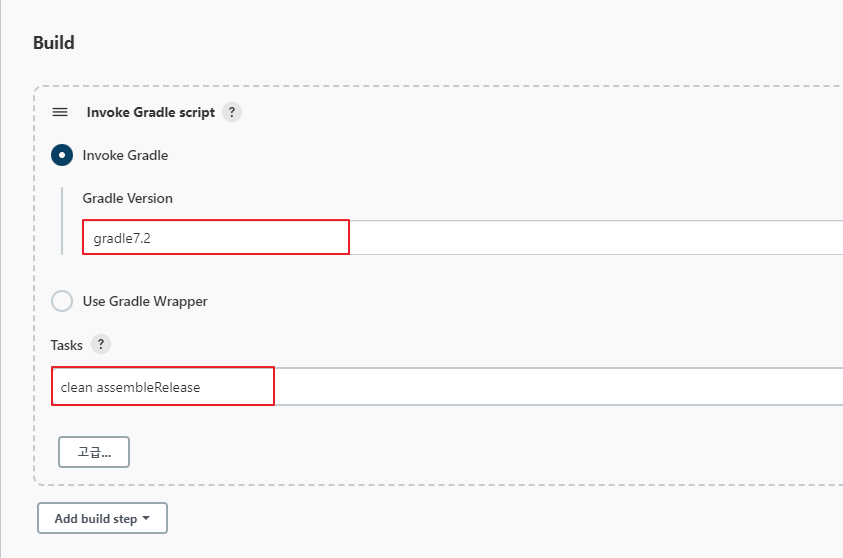The width and height of the screenshot is (843, 558).
Task: Click the Gradle Version label
Action: coord(127,198)
